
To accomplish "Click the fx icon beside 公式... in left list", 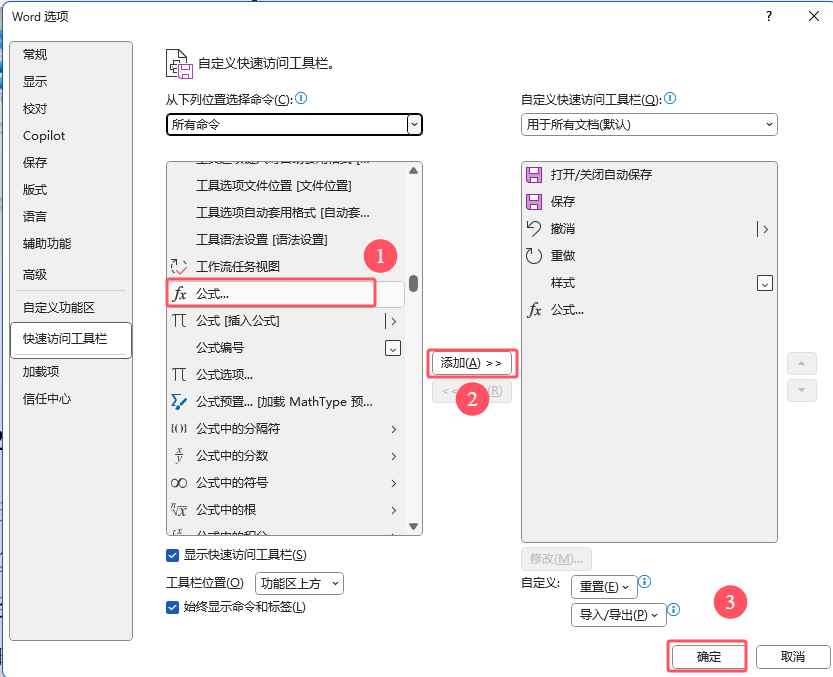I will (180, 293).
